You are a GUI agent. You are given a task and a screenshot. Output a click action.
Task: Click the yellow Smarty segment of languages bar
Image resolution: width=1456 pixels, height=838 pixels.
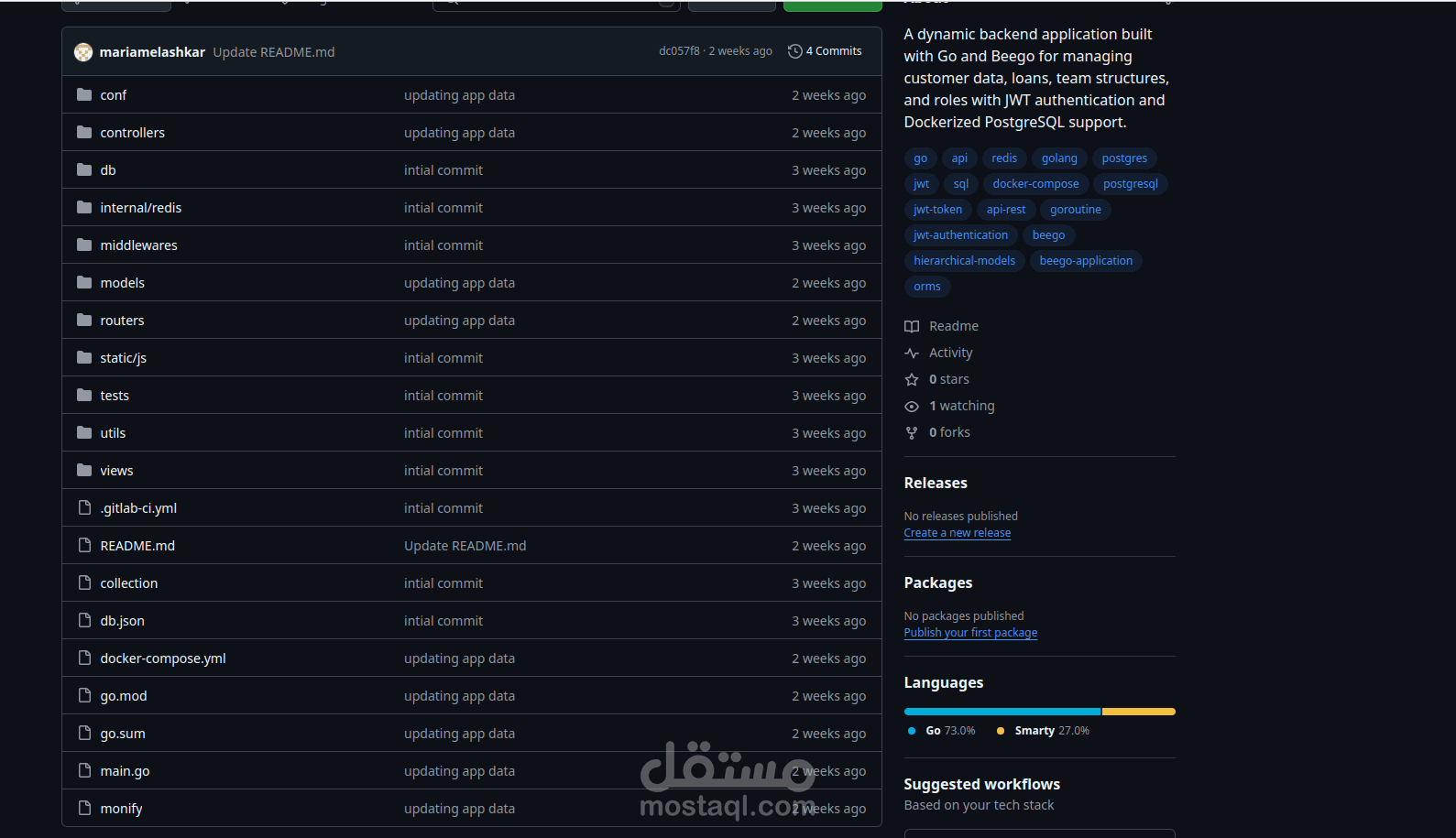1139,712
